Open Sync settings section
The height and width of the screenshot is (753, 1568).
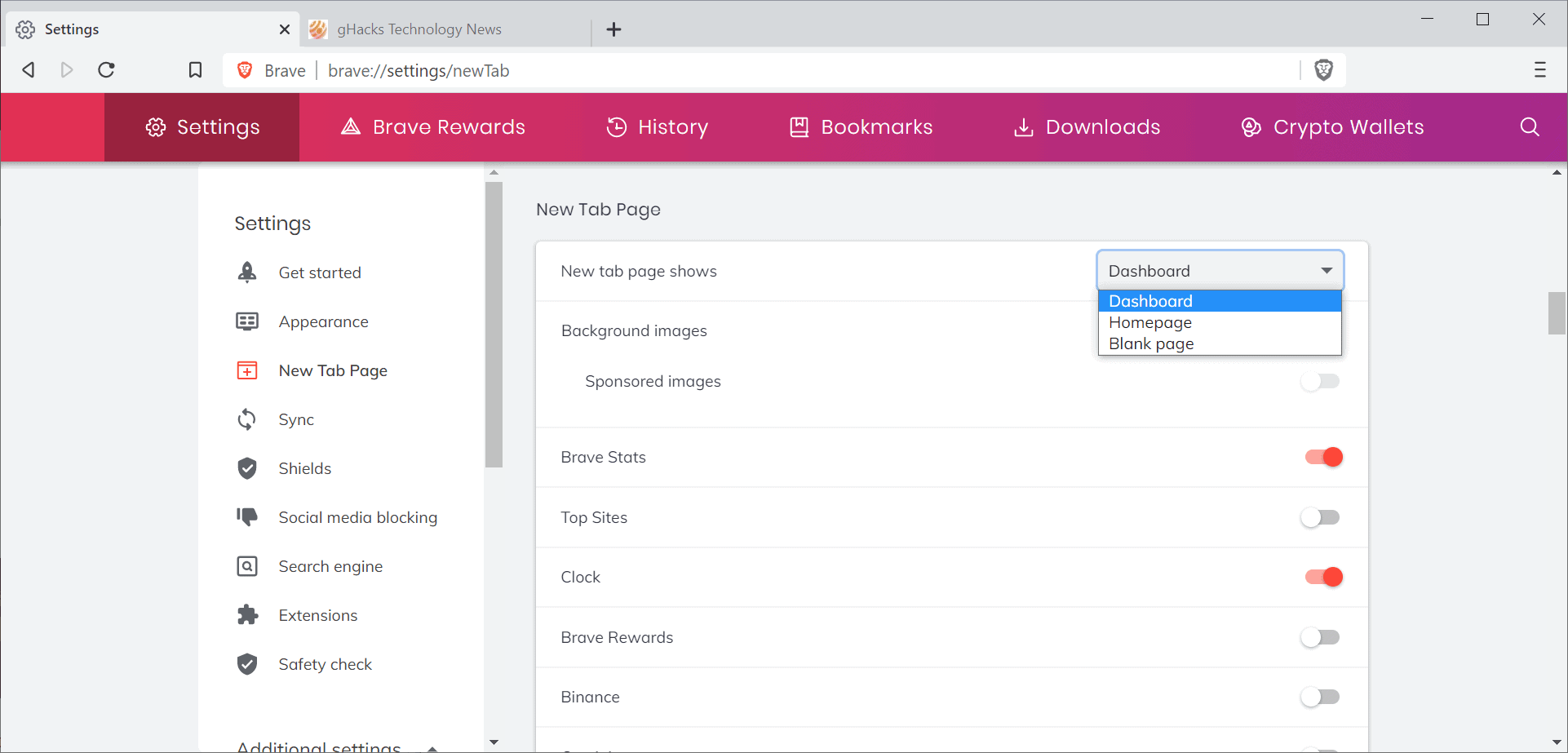(x=296, y=419)
